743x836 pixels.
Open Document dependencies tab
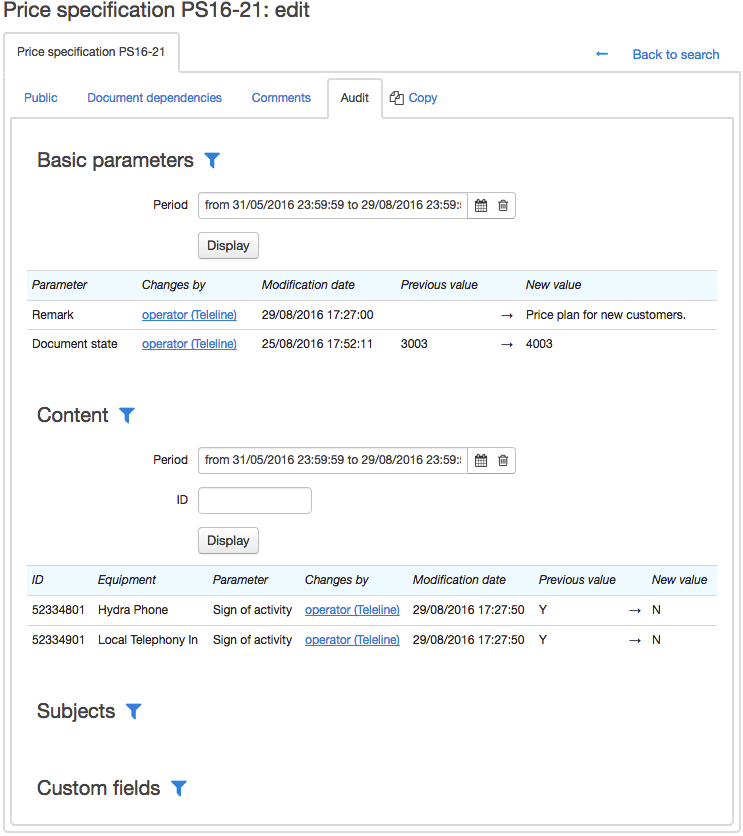(155, 98)
